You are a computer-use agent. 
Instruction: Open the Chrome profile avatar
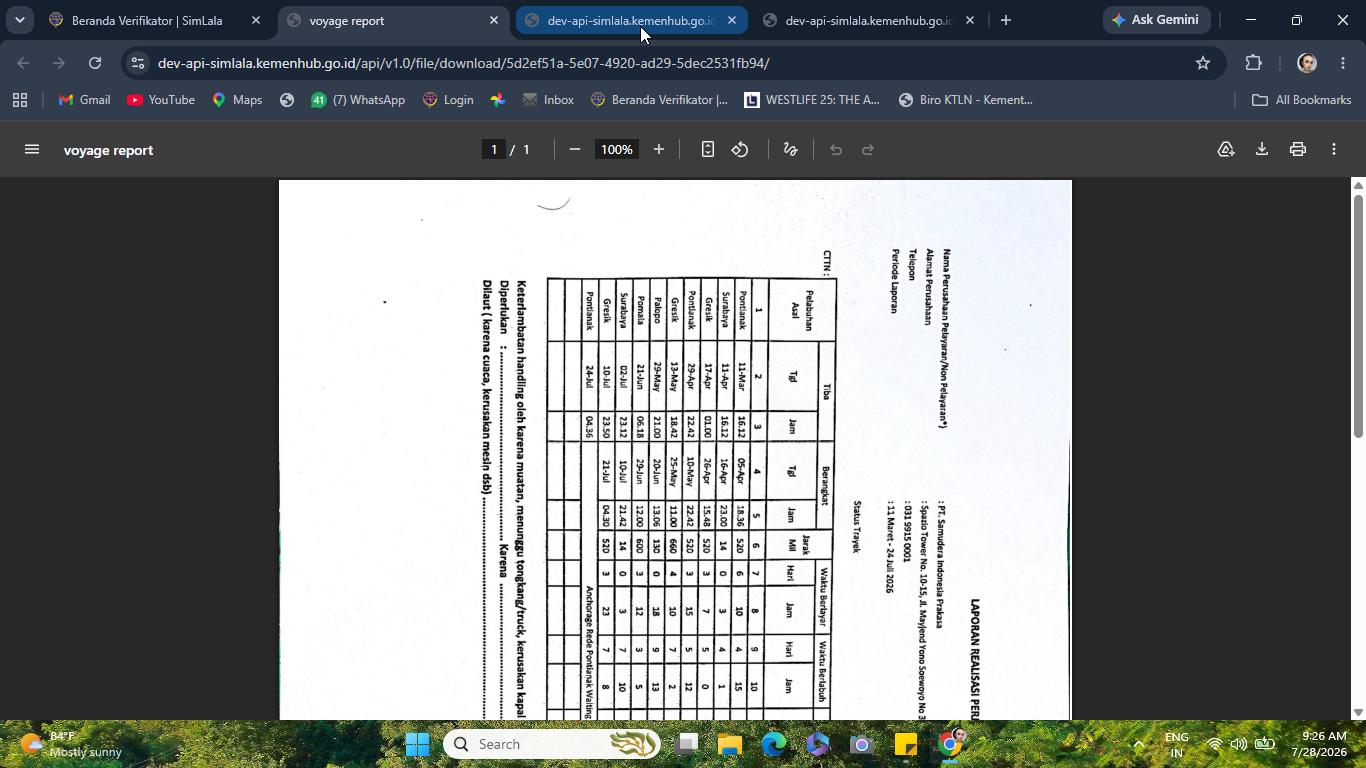coord(1307,63)
